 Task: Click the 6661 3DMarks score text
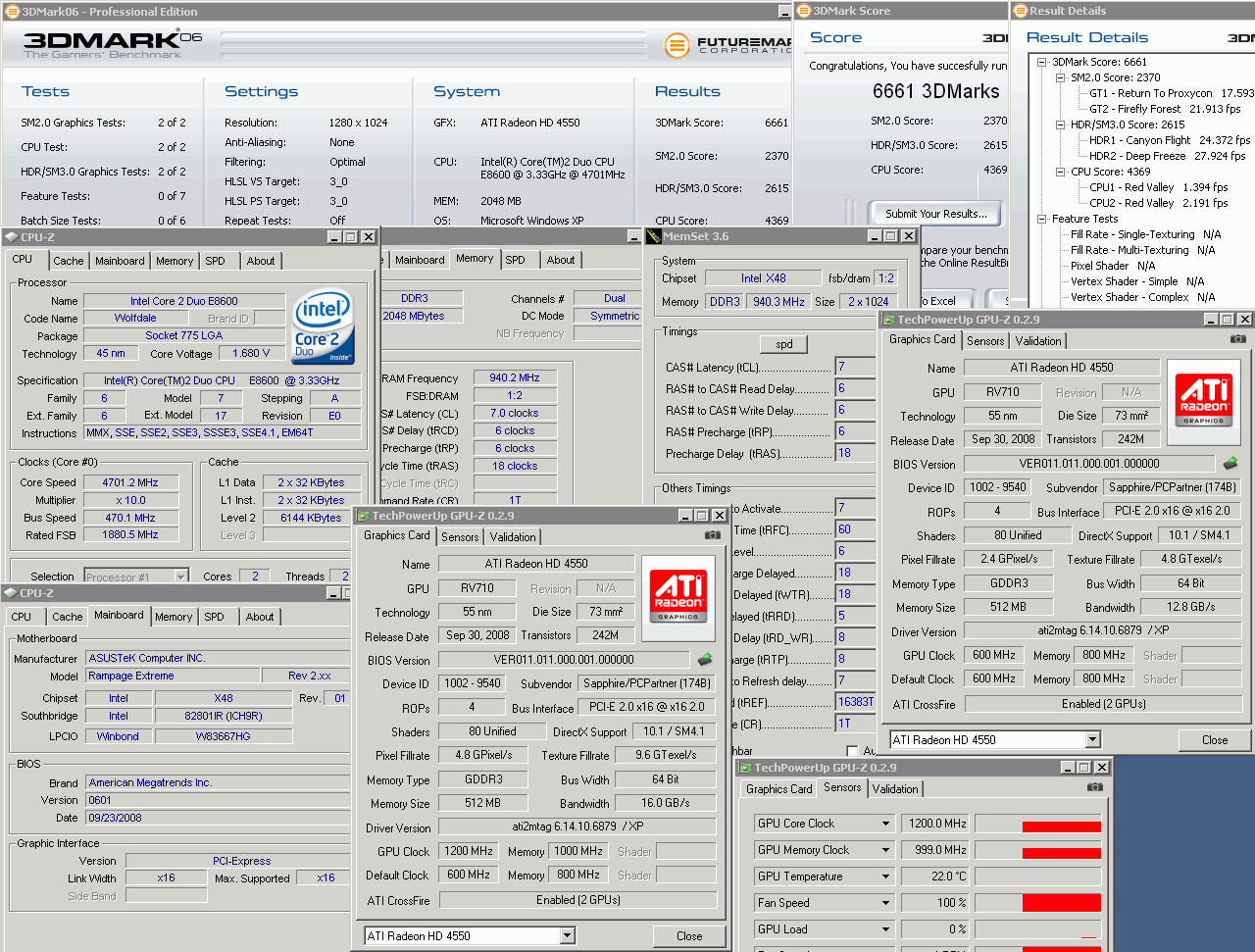pyautogui.click(x=935, y=91)
